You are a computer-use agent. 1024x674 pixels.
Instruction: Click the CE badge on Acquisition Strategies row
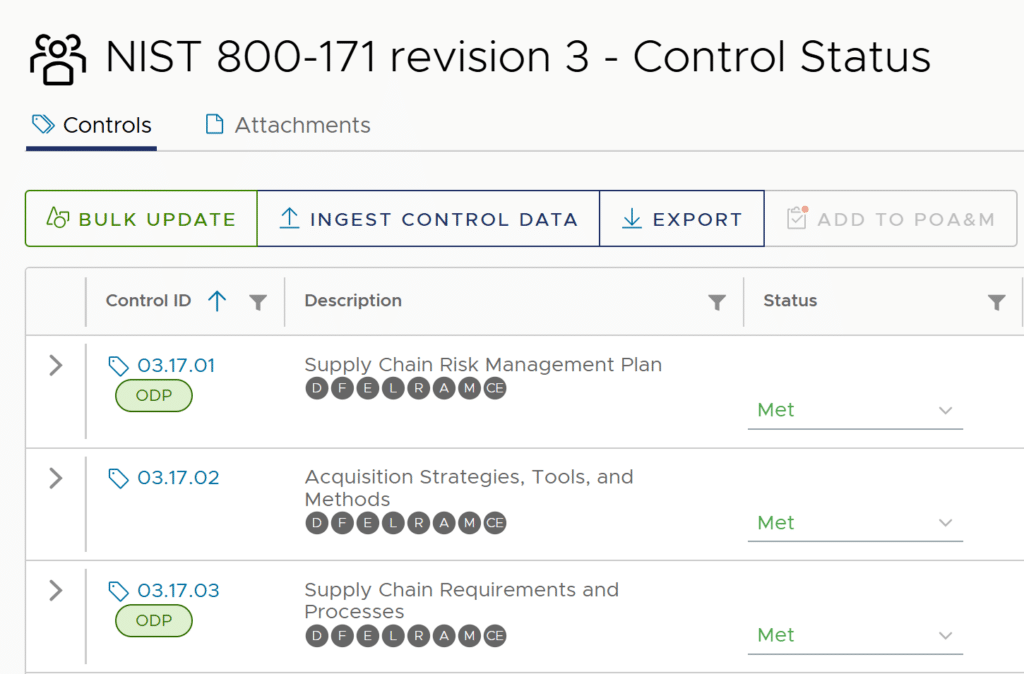(x=495, y=523)
